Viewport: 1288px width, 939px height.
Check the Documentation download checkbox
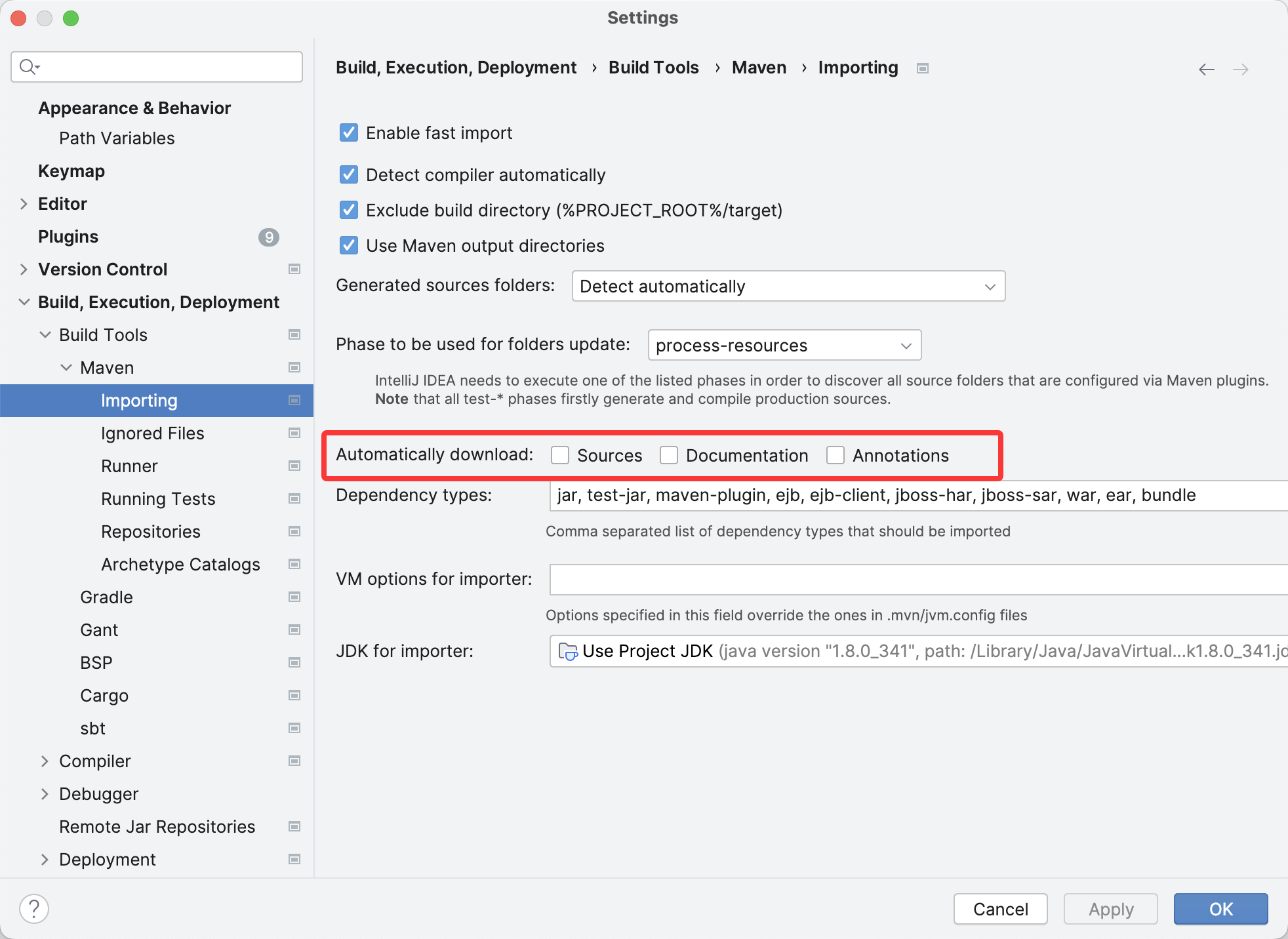click(x=669, y=455)
